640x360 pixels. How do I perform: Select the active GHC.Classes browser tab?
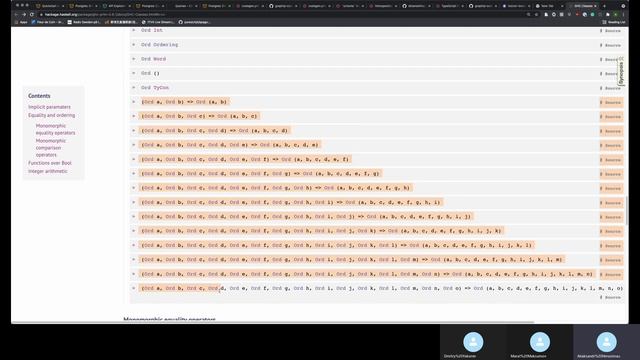584,6
